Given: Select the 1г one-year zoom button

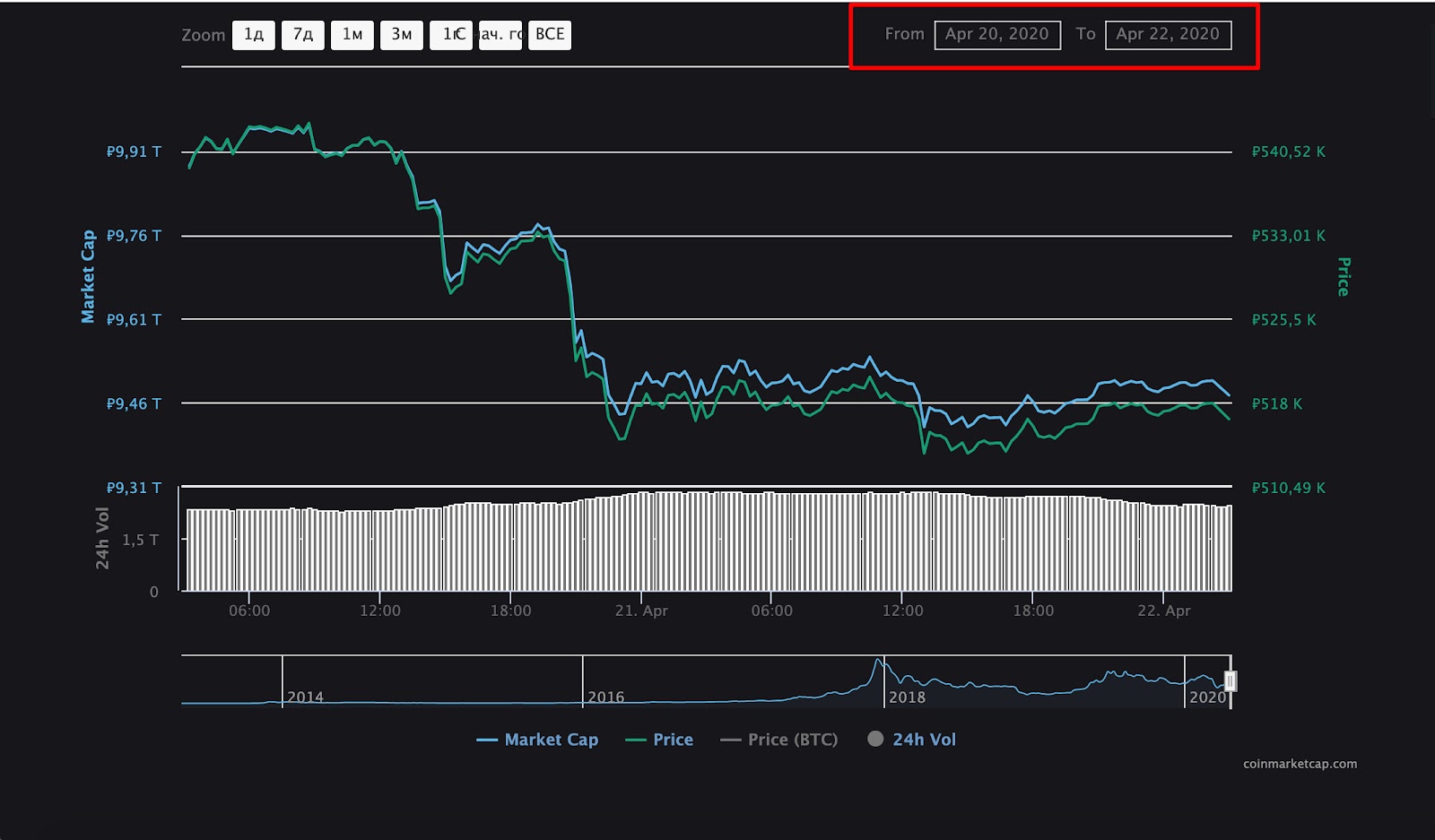Looking at the screenshot, I should point(451,35).
